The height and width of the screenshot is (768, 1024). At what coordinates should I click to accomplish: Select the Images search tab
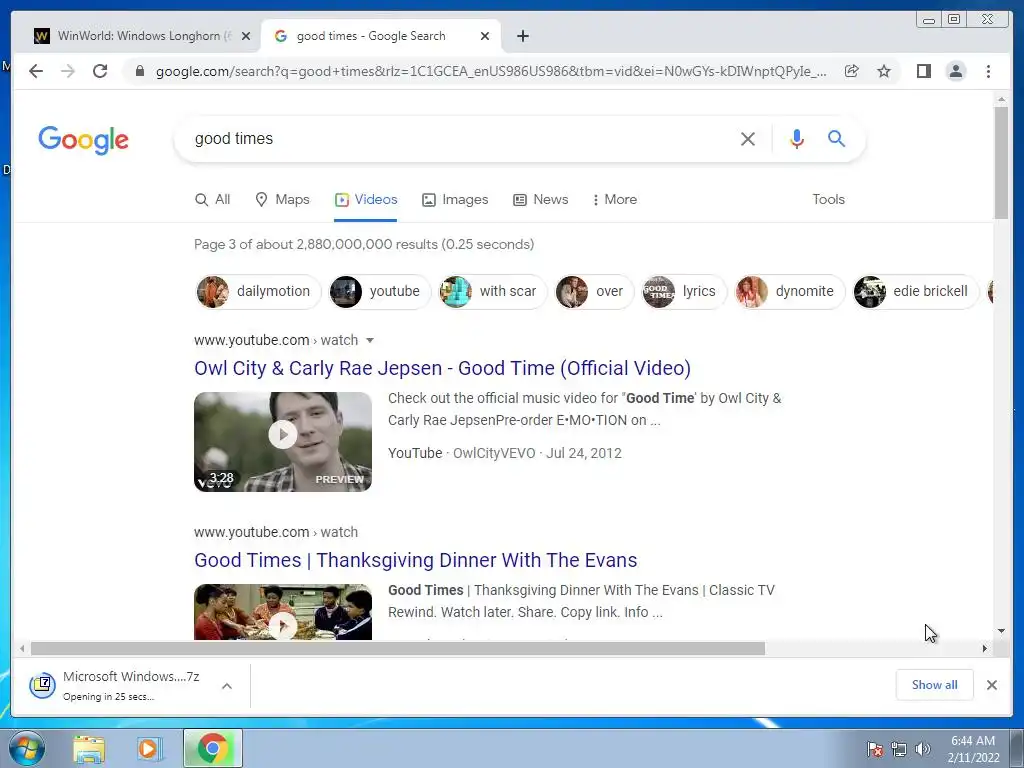coord(455,199)
